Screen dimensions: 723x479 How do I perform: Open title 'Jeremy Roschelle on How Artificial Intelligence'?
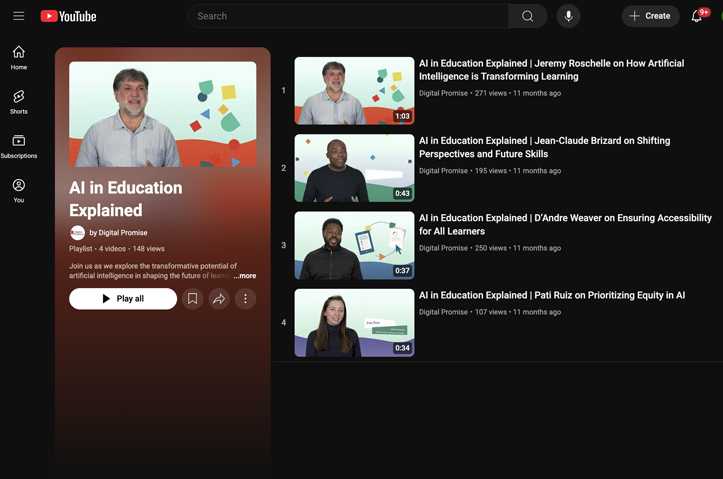pos(551,70)
